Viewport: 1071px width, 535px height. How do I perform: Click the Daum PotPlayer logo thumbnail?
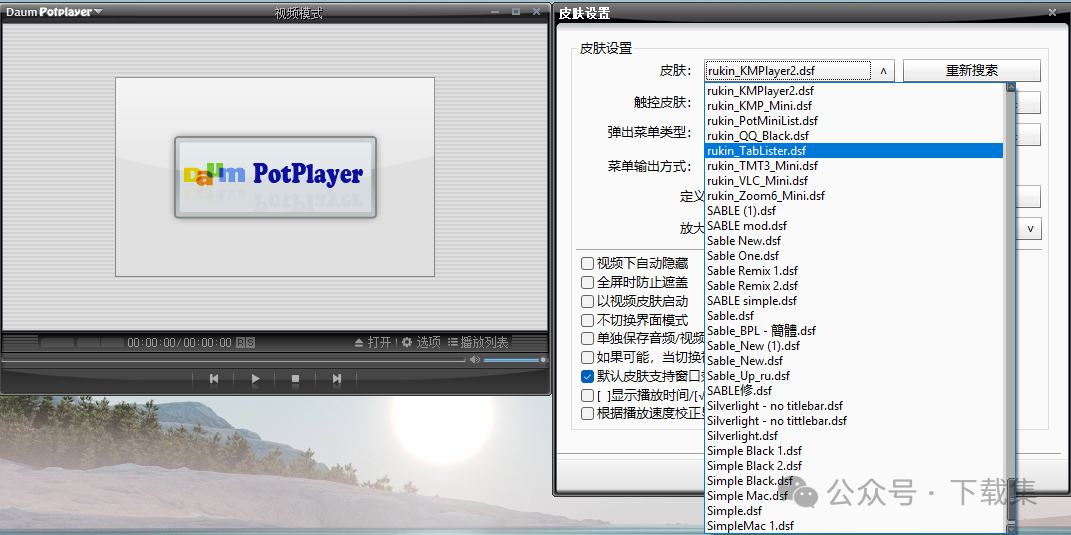pyautogui.click(x=275, y=177)
